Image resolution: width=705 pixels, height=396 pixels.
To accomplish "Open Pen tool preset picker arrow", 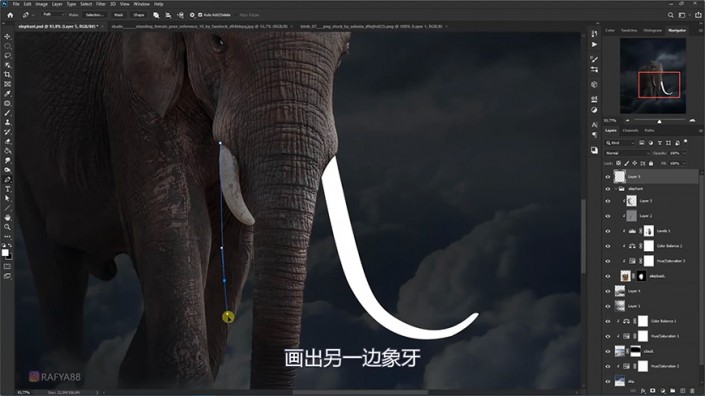I will (x=33, y=15).
